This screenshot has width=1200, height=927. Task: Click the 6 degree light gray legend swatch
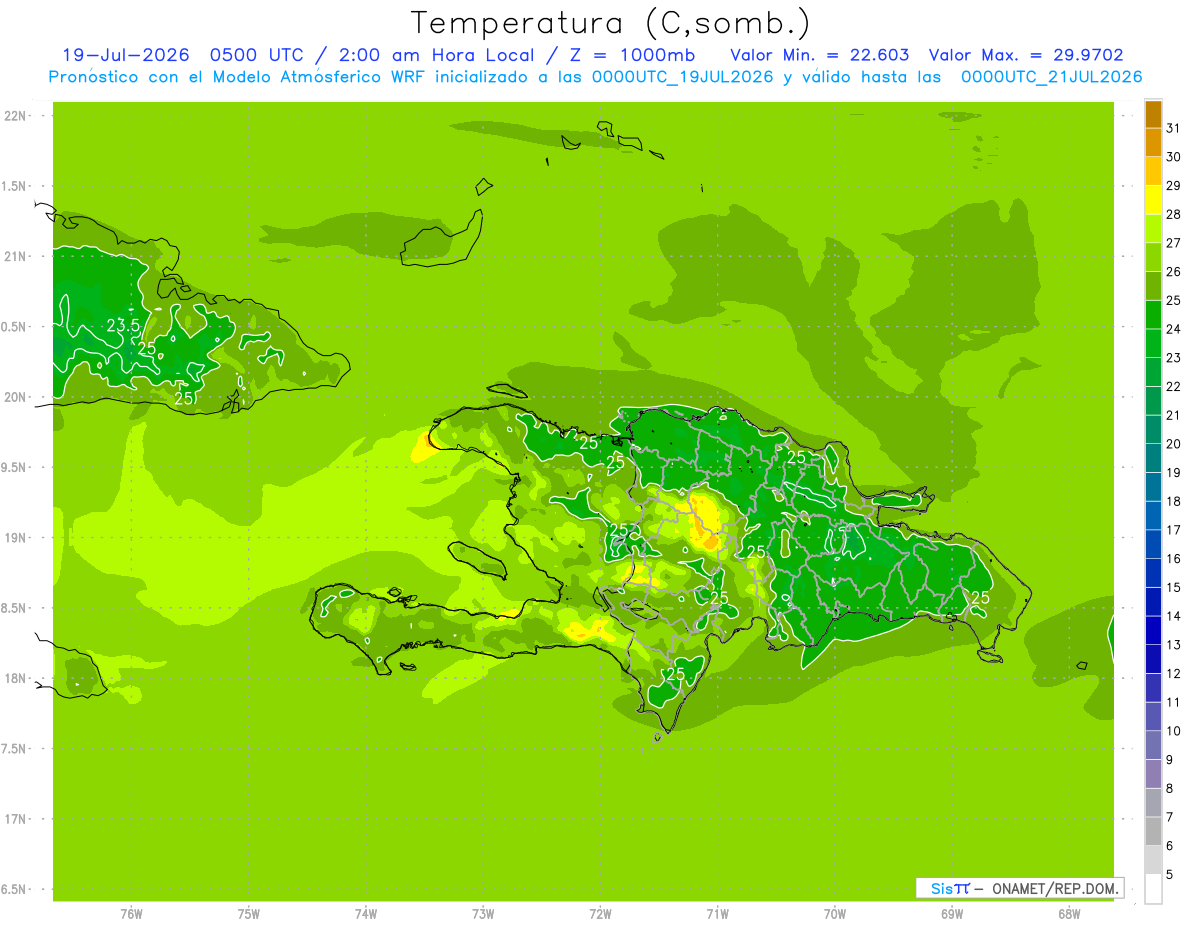click(1153, 831)
